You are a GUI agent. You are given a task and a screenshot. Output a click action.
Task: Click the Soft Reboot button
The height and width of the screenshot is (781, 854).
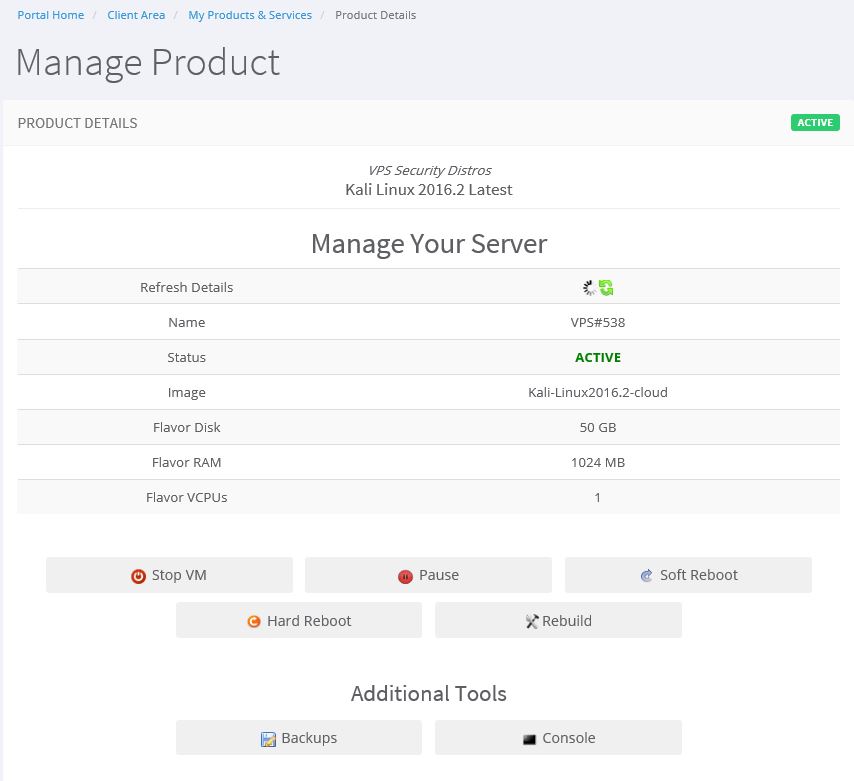pos(688,575)
